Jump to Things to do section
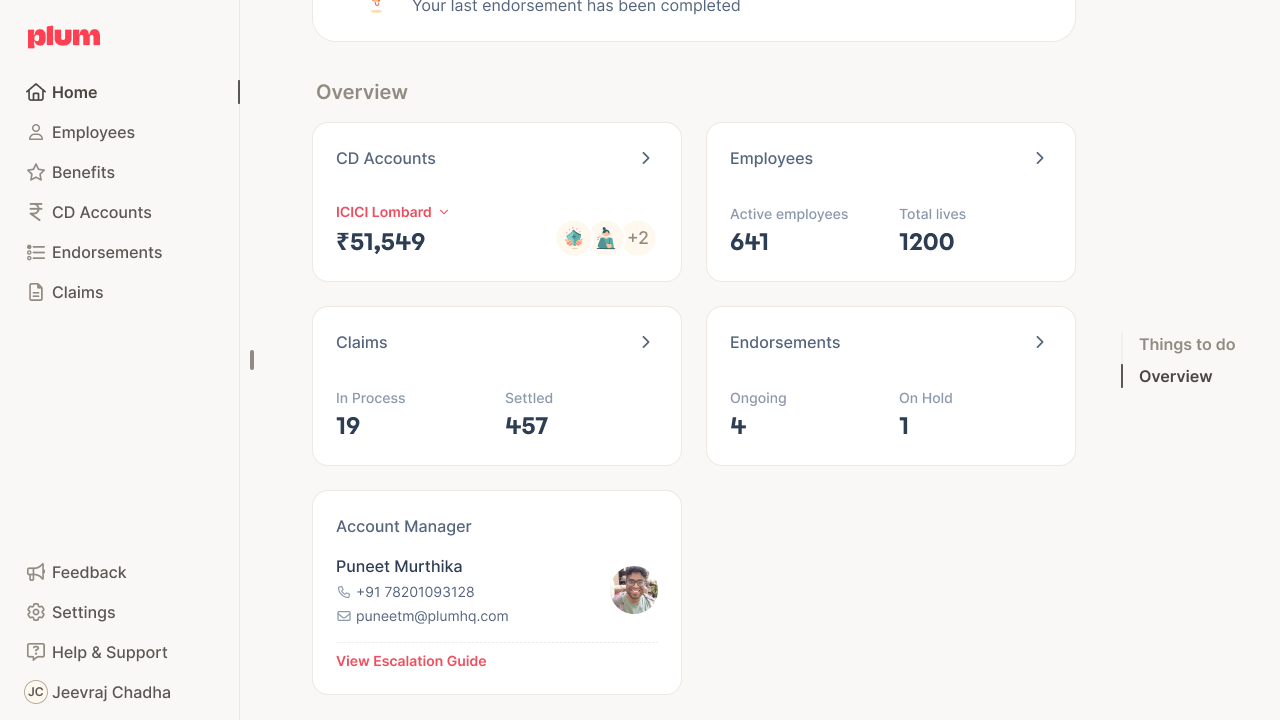1280x720 pixels. (1187, 344)
